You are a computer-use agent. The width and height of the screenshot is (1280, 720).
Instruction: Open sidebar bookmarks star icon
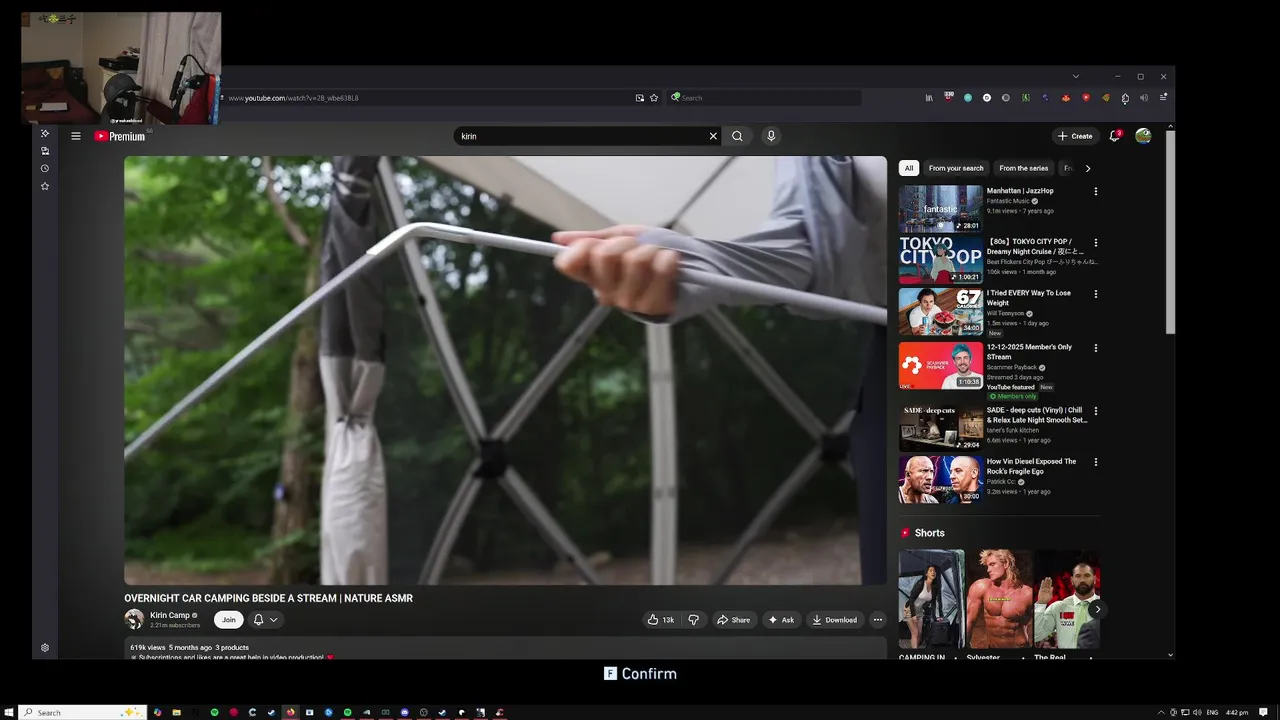pyautogui.click(x=45, y=186)
